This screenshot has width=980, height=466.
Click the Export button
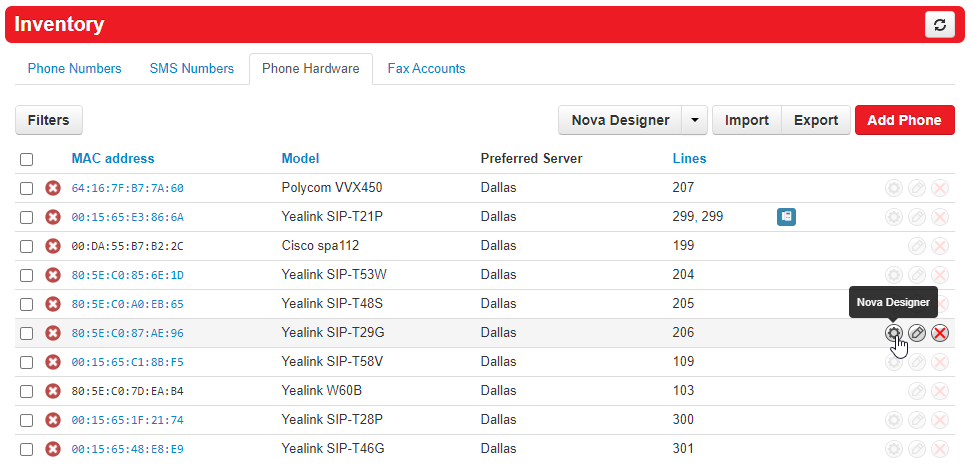pos(816,120)
